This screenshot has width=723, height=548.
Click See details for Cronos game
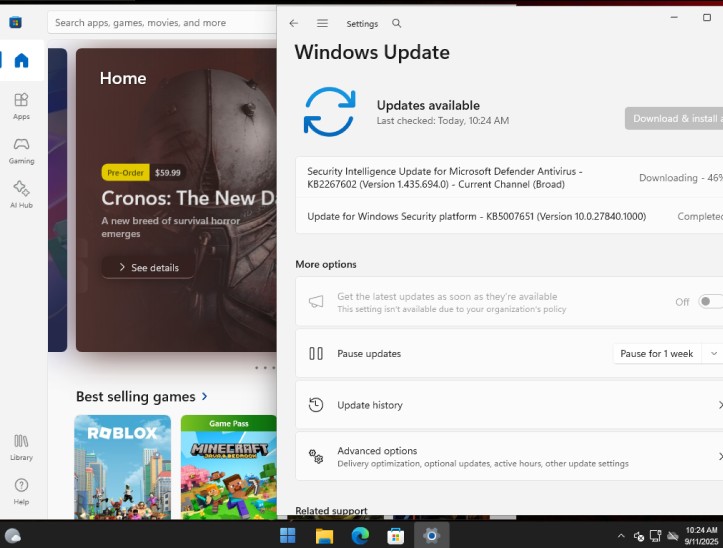pyautogui.click(x=148, y=268)
